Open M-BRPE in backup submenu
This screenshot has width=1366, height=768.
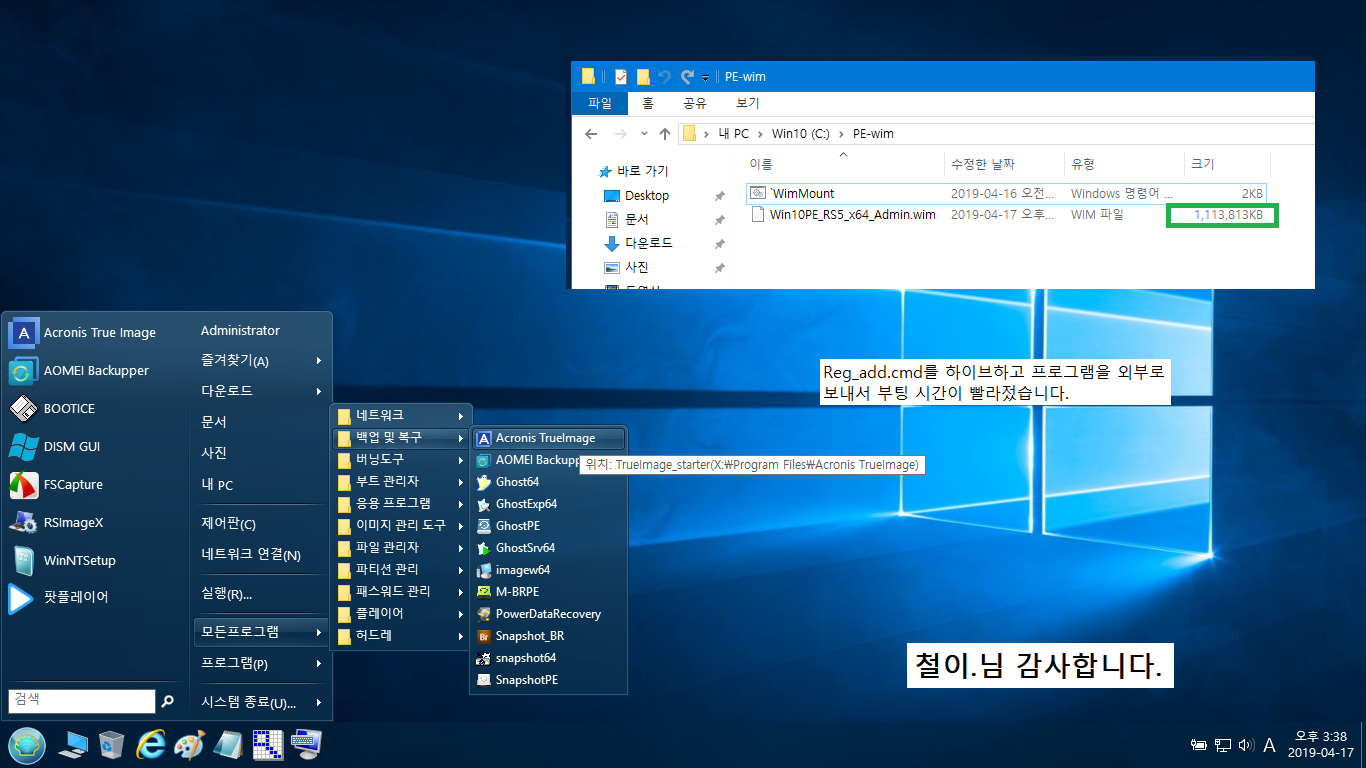click(548, 592)
